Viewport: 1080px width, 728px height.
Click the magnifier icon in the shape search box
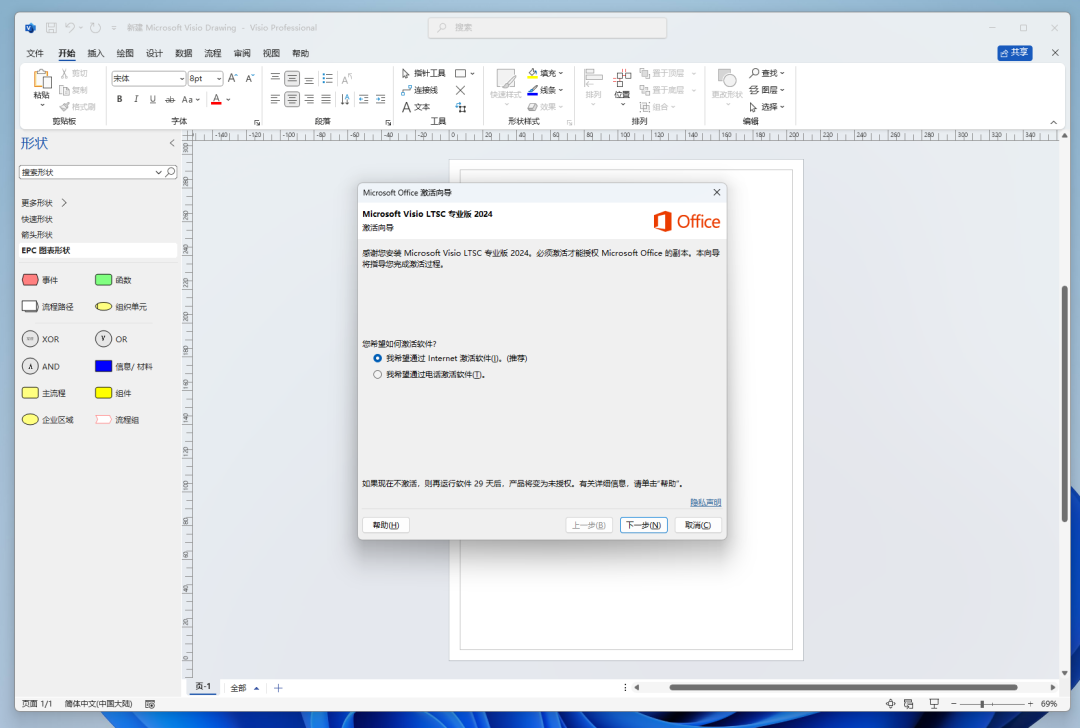click(170, 171)
